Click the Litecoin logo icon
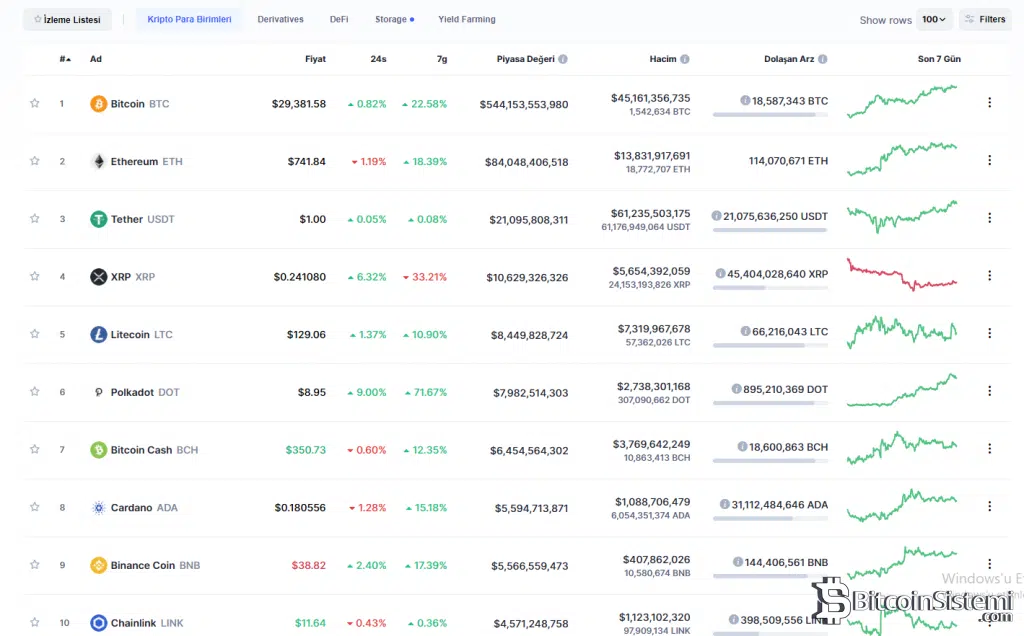1024x636 pixels. (98, 334)
